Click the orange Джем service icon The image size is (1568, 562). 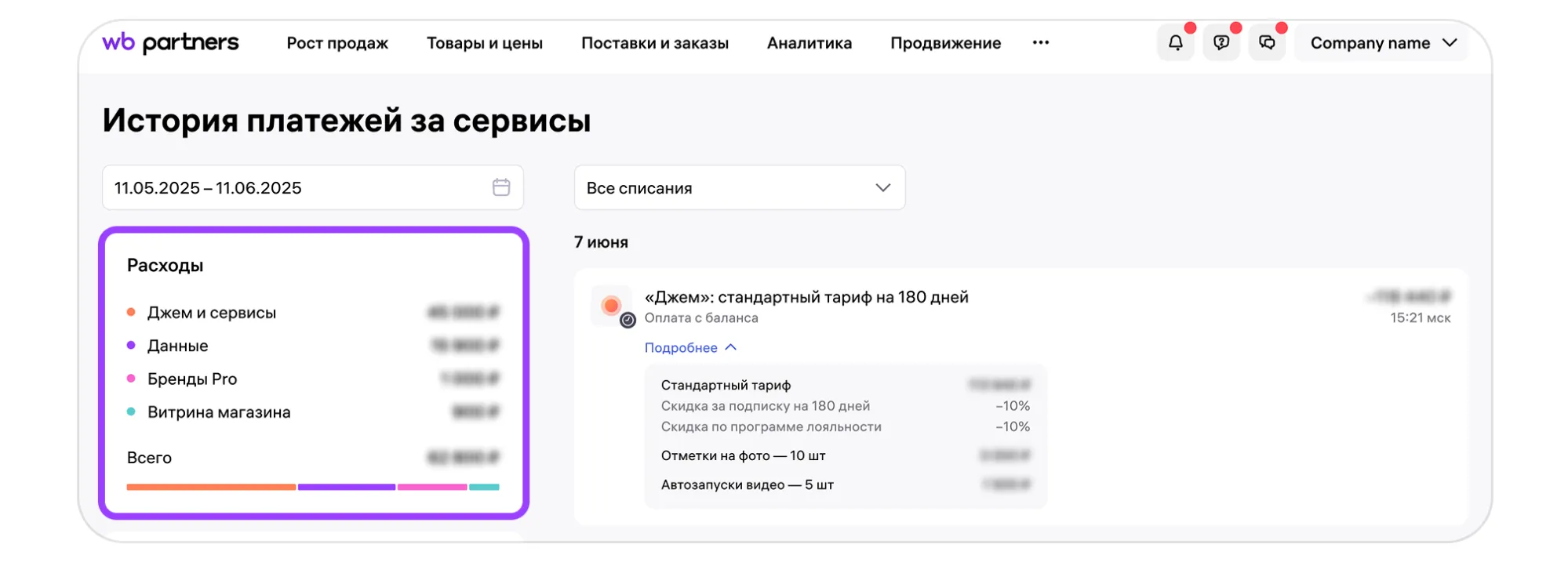pyautogui.click(x=611, y=306)
